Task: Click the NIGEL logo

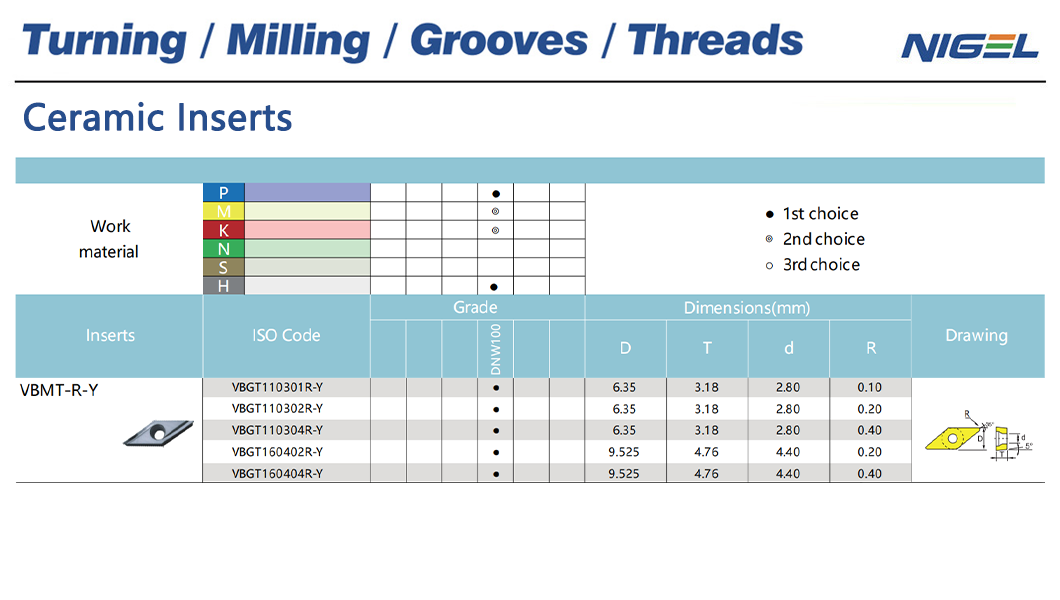Action: point(969,46)
